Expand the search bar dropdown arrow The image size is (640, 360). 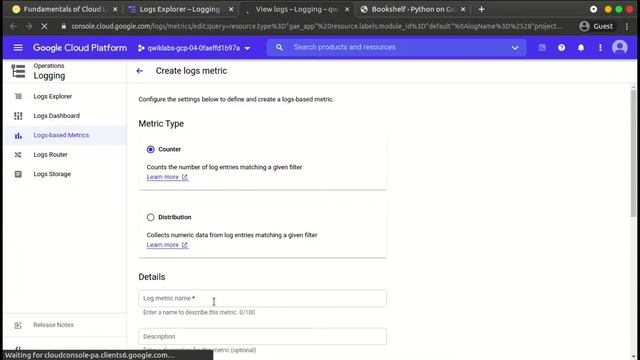[515, 48]
